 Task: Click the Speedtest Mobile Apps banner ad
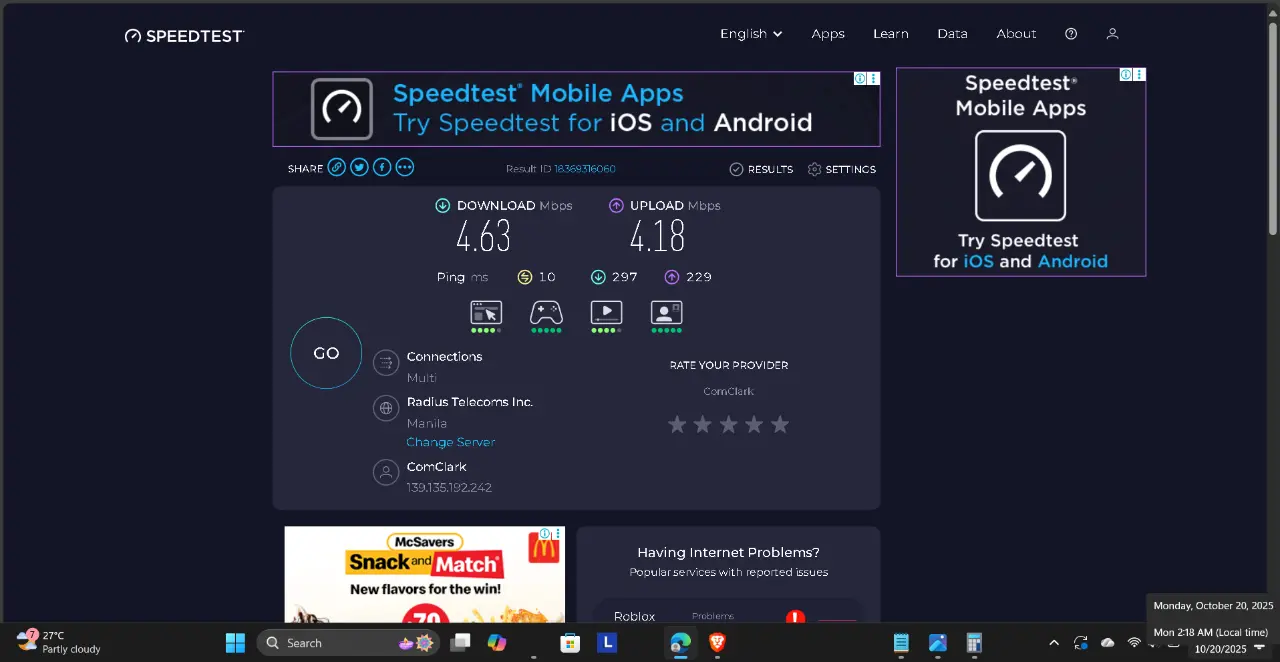click(576, 109)
